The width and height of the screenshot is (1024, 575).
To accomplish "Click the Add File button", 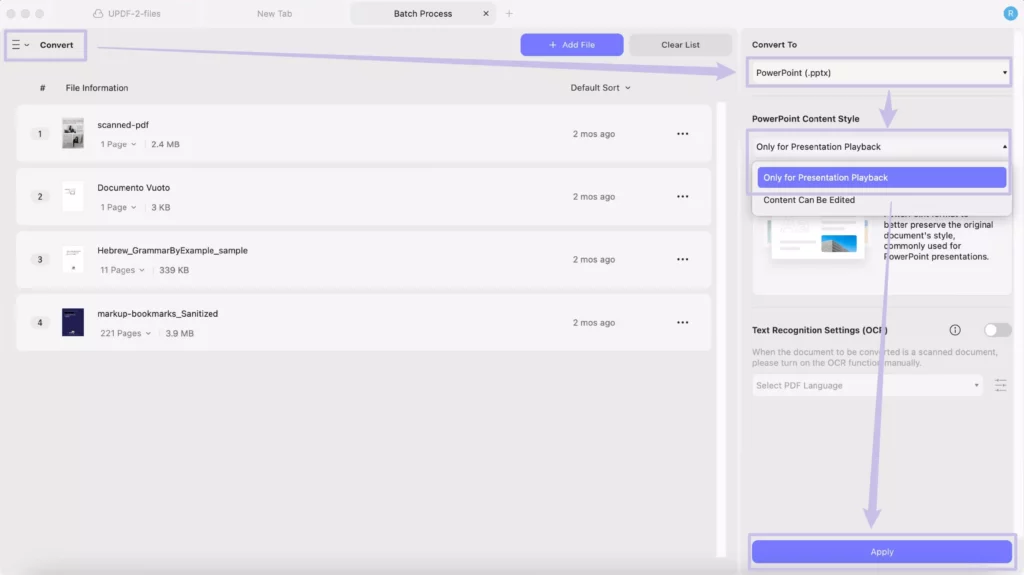I will click(571, 45).
